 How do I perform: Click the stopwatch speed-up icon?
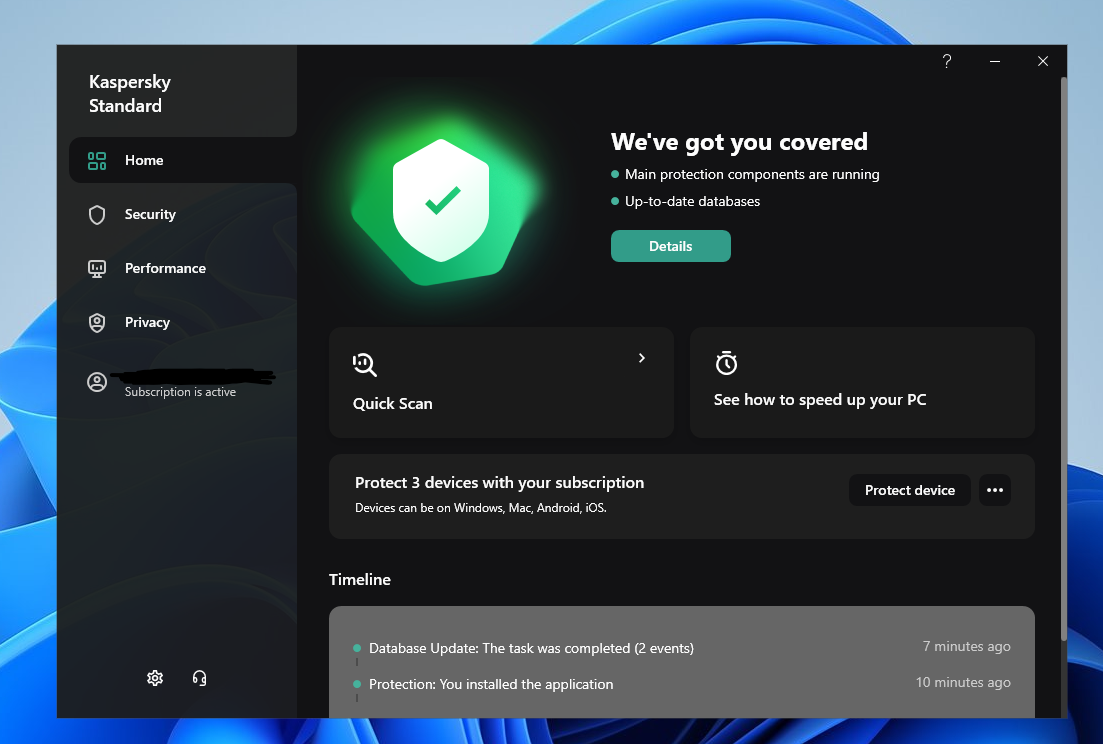(x=726, y=363)
